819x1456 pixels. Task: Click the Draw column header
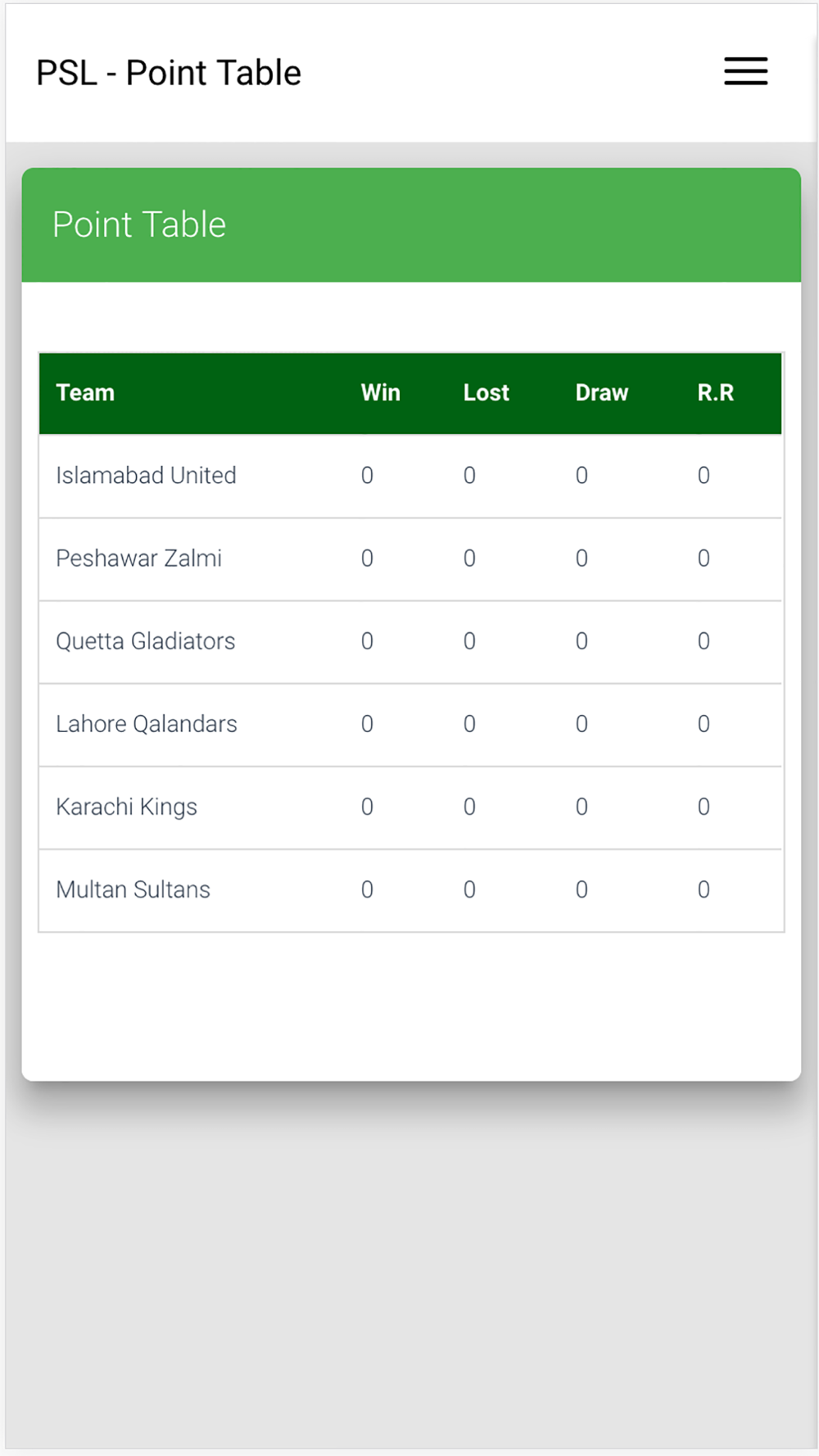(601, 393)
